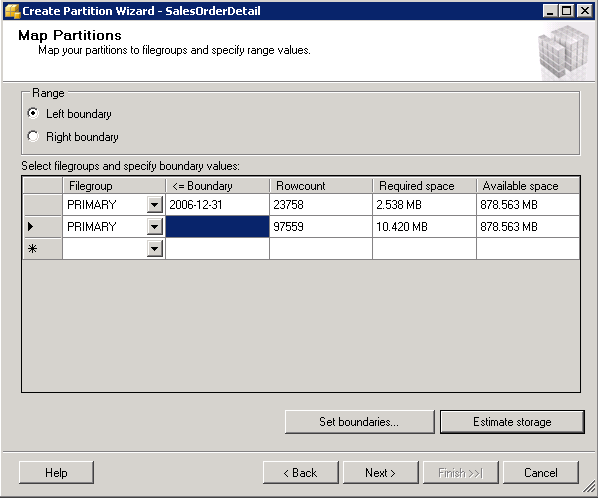The width and height of the screenshot is (598, 498).
Task: Minimize the Create Partition Wizard window
Action: (550, 11)
